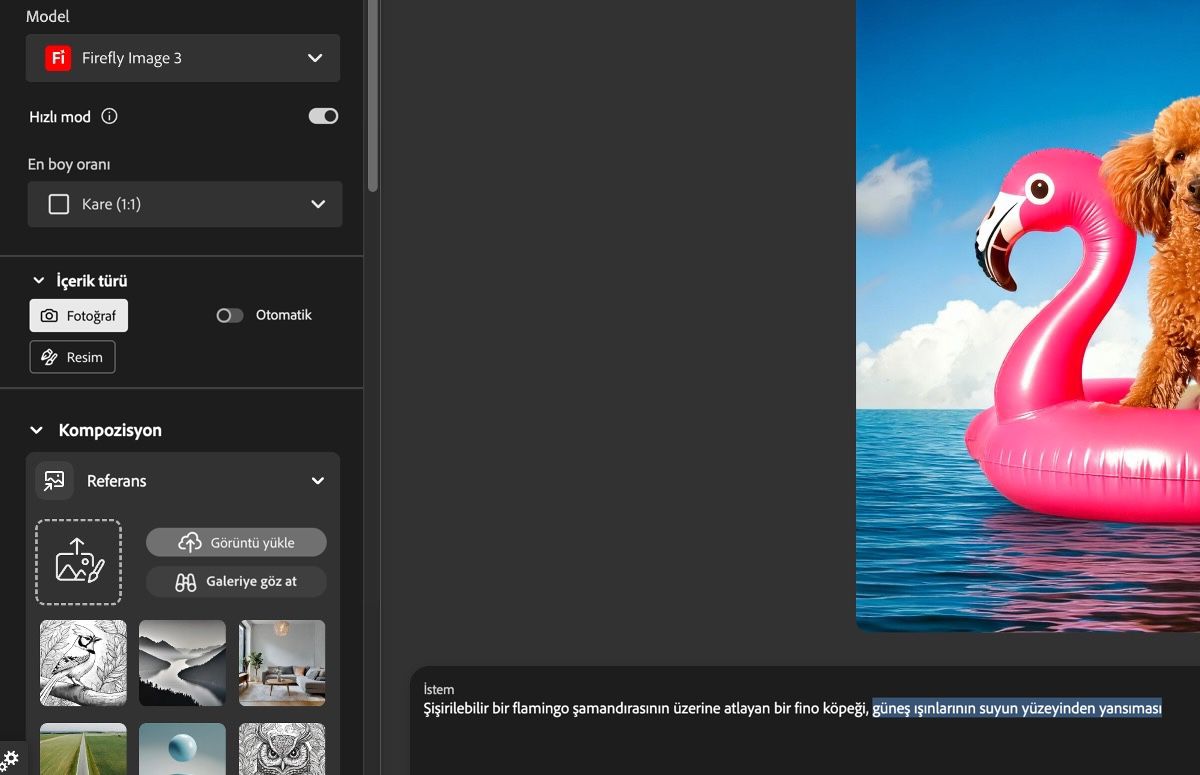
Task: Click the generated flamingo float poodle image
Action: tap(1028, 315)
